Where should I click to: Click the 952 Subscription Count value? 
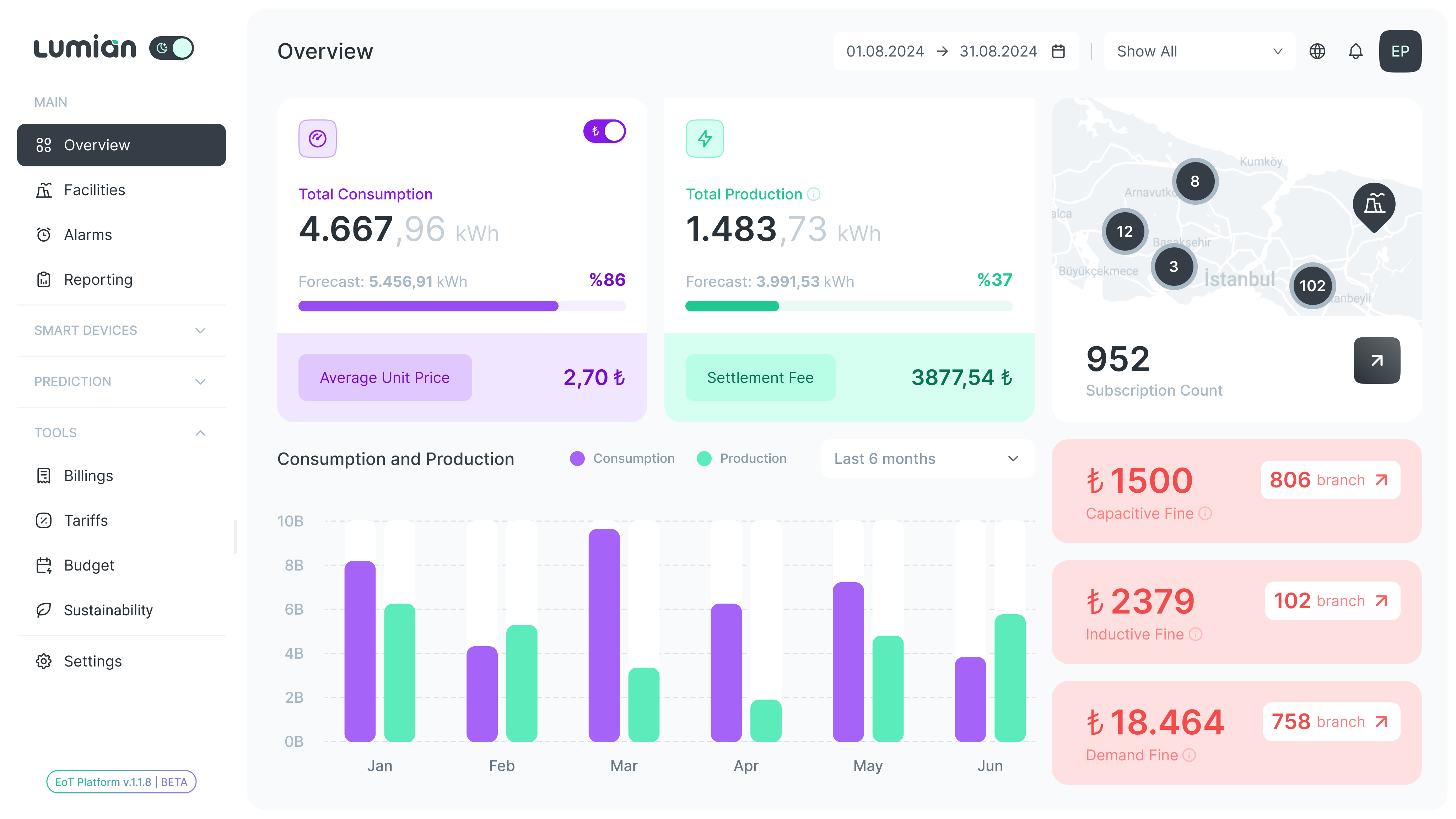coord(1118,359)
